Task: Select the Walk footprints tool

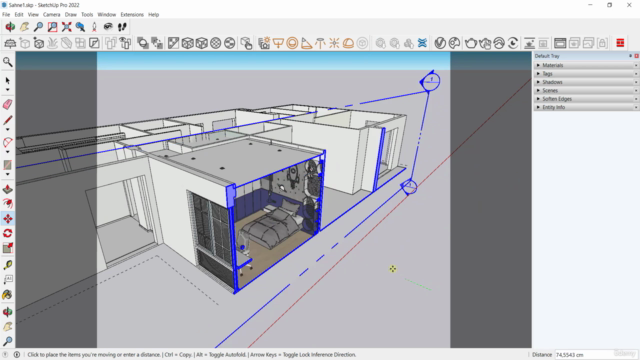Action: (x=122, y=27)
